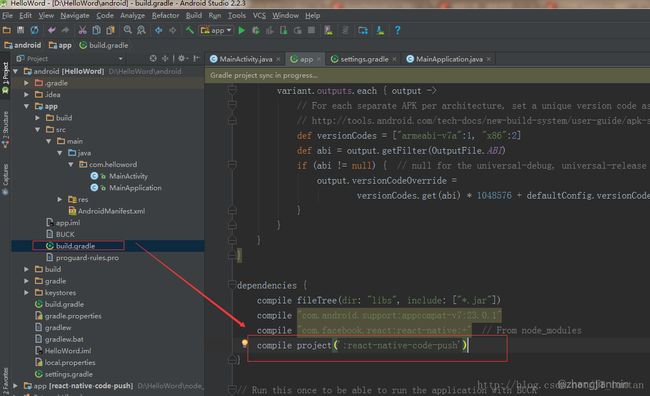
Task: Click the Undo arrow icon
Action: [x=52, y=30]
